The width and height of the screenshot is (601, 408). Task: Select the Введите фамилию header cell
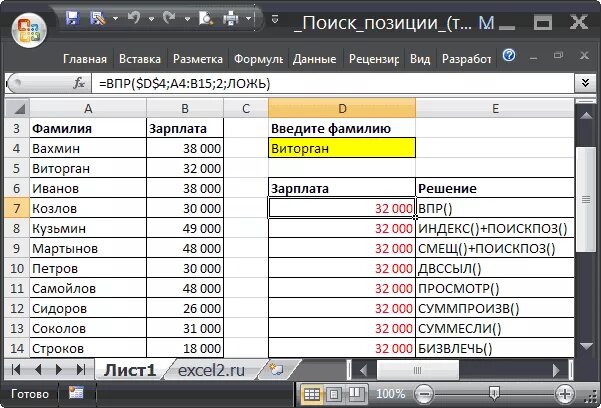342,128
